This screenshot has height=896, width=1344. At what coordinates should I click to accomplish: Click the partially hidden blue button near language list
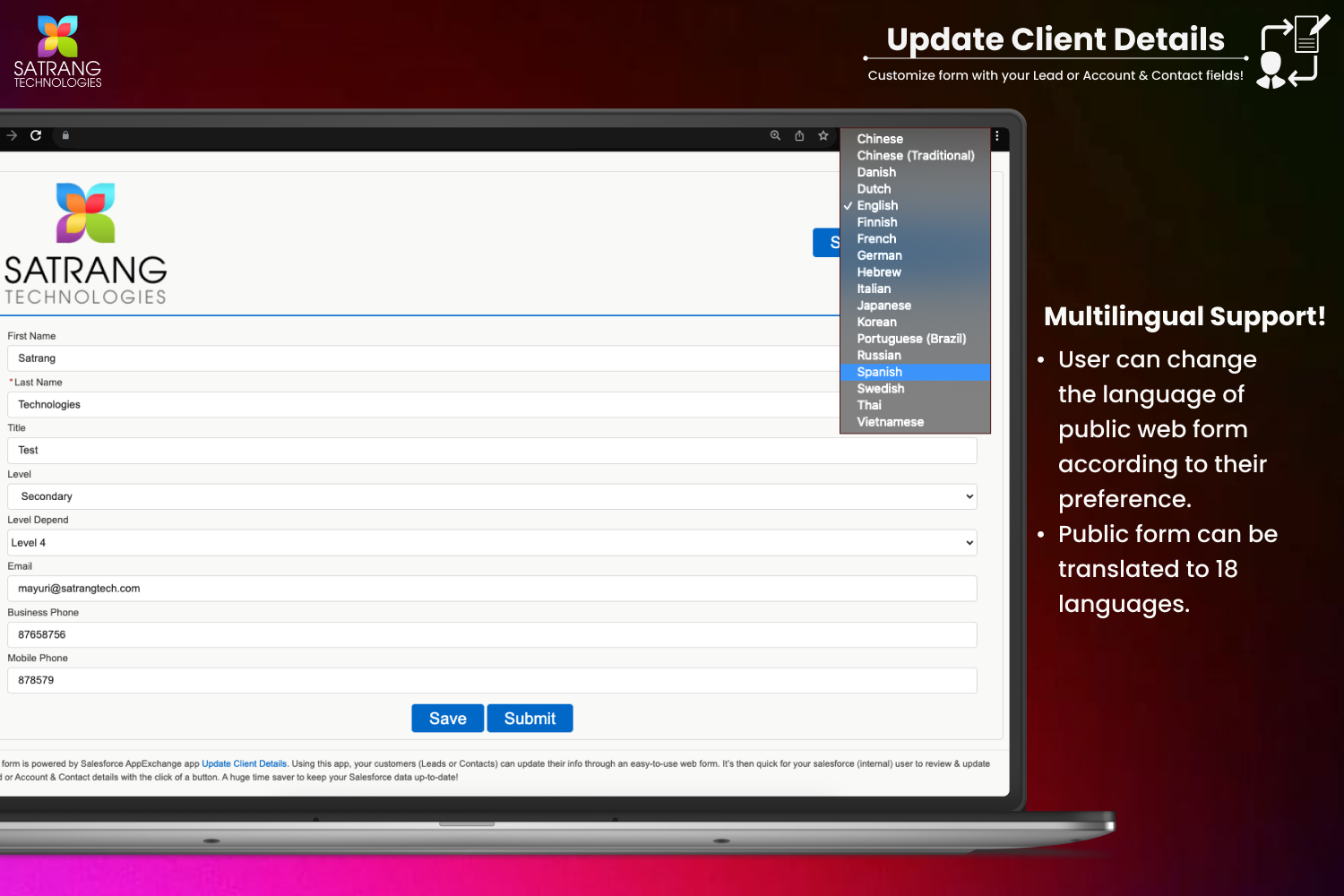pyautogui.click(x=827, y=243)
